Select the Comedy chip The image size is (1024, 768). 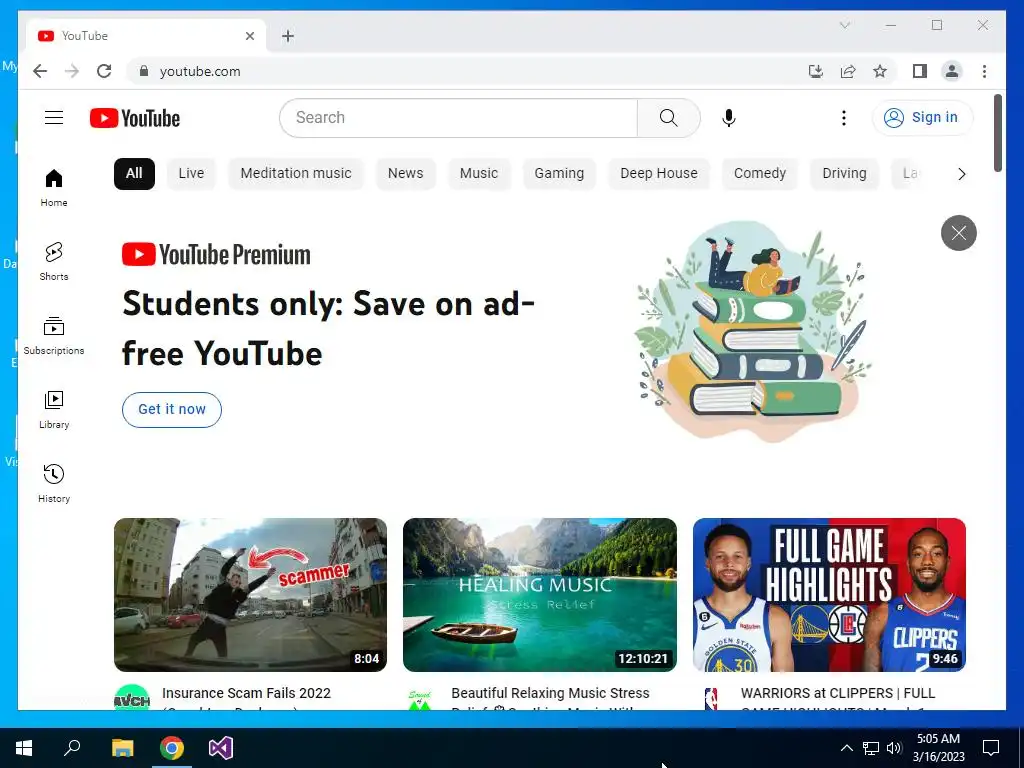tap(760, 174)
